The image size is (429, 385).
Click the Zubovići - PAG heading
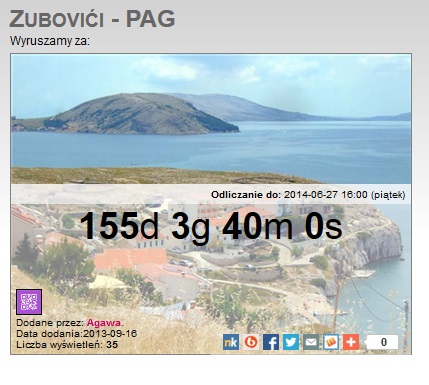pos(92,19)
